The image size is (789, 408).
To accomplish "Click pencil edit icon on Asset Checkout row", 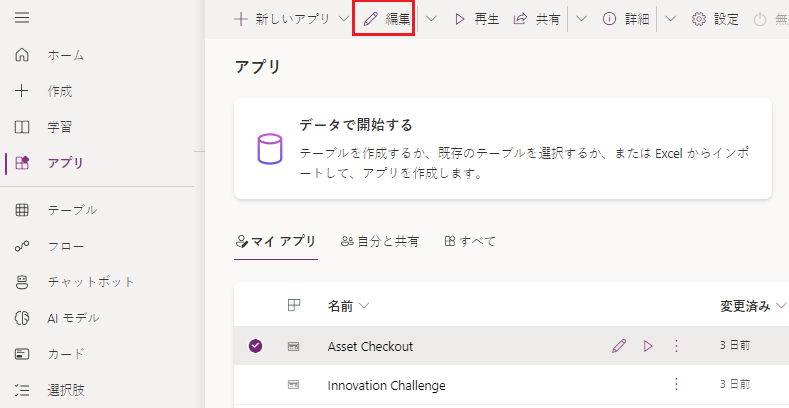I will (619, 346).
